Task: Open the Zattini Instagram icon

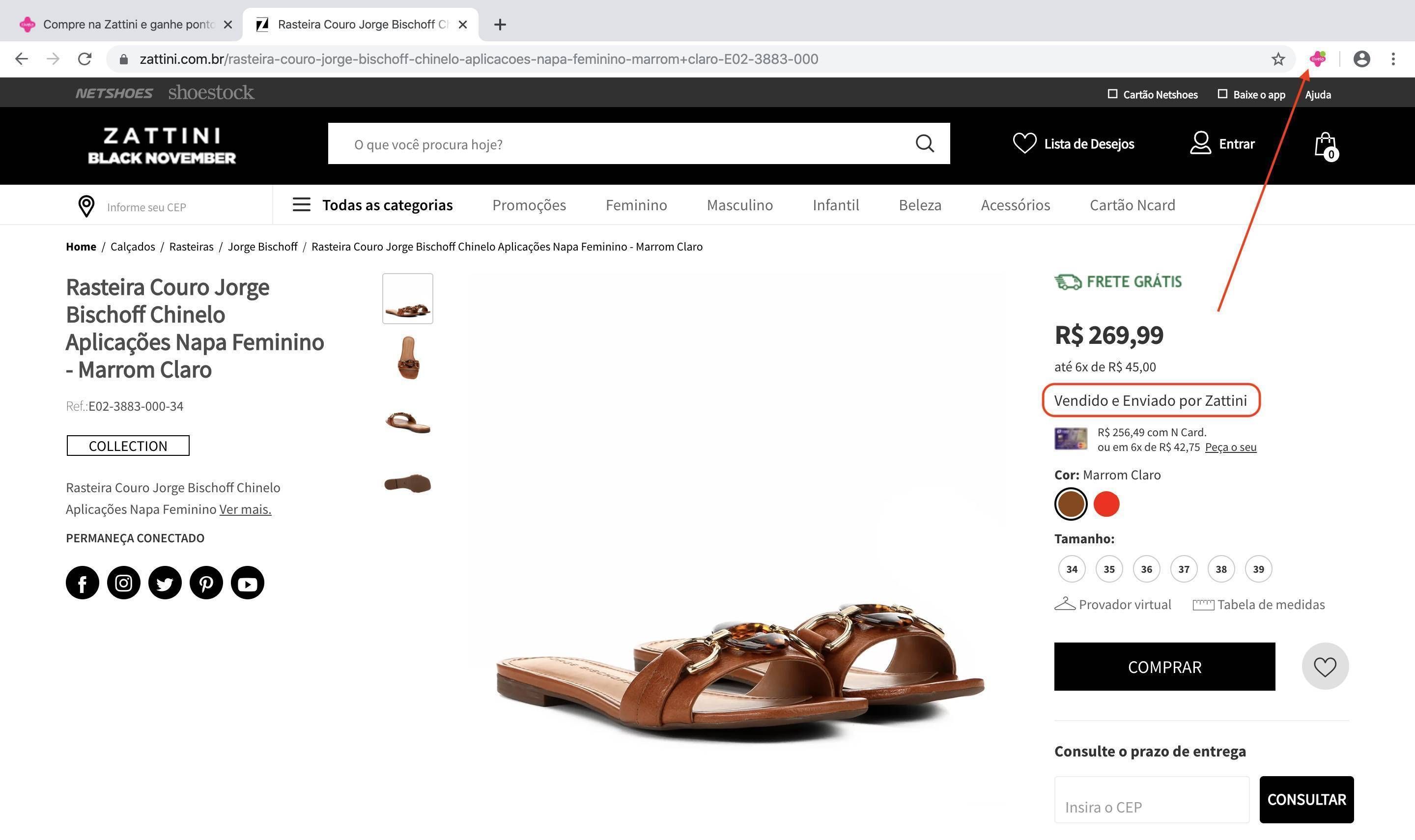Action: [x=123, y=583]
